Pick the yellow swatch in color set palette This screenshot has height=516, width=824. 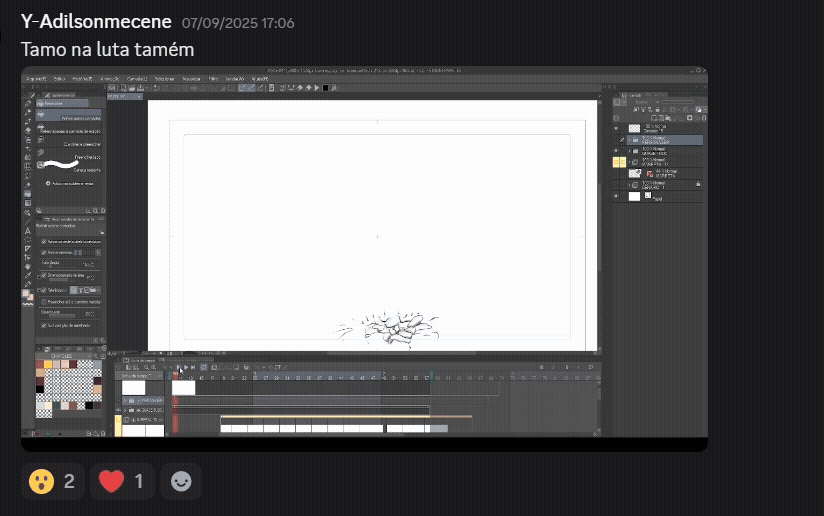click(48, 365)
